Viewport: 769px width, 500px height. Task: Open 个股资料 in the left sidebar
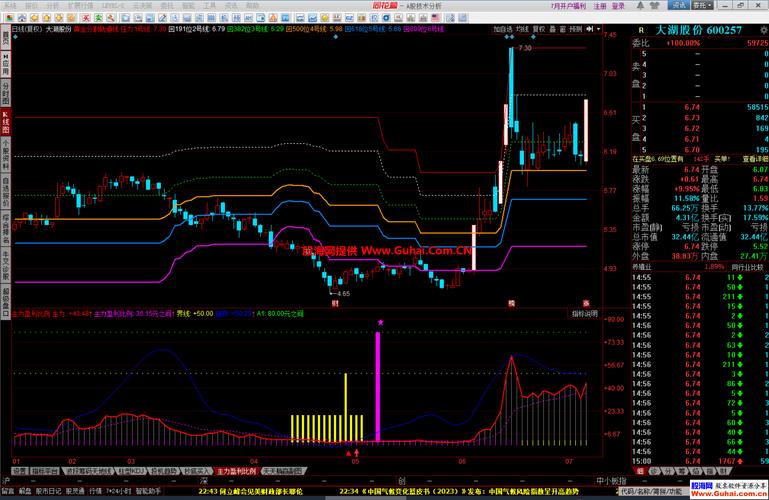click(x=5, y=153)
